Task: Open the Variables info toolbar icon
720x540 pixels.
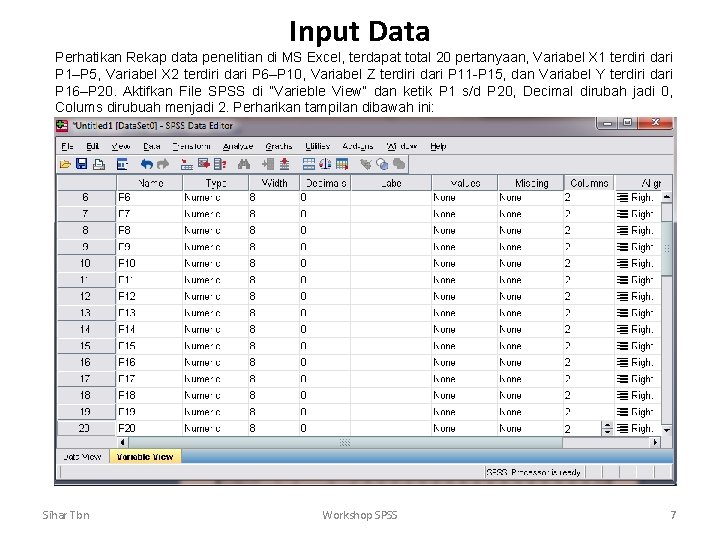Action: (220, 164)
